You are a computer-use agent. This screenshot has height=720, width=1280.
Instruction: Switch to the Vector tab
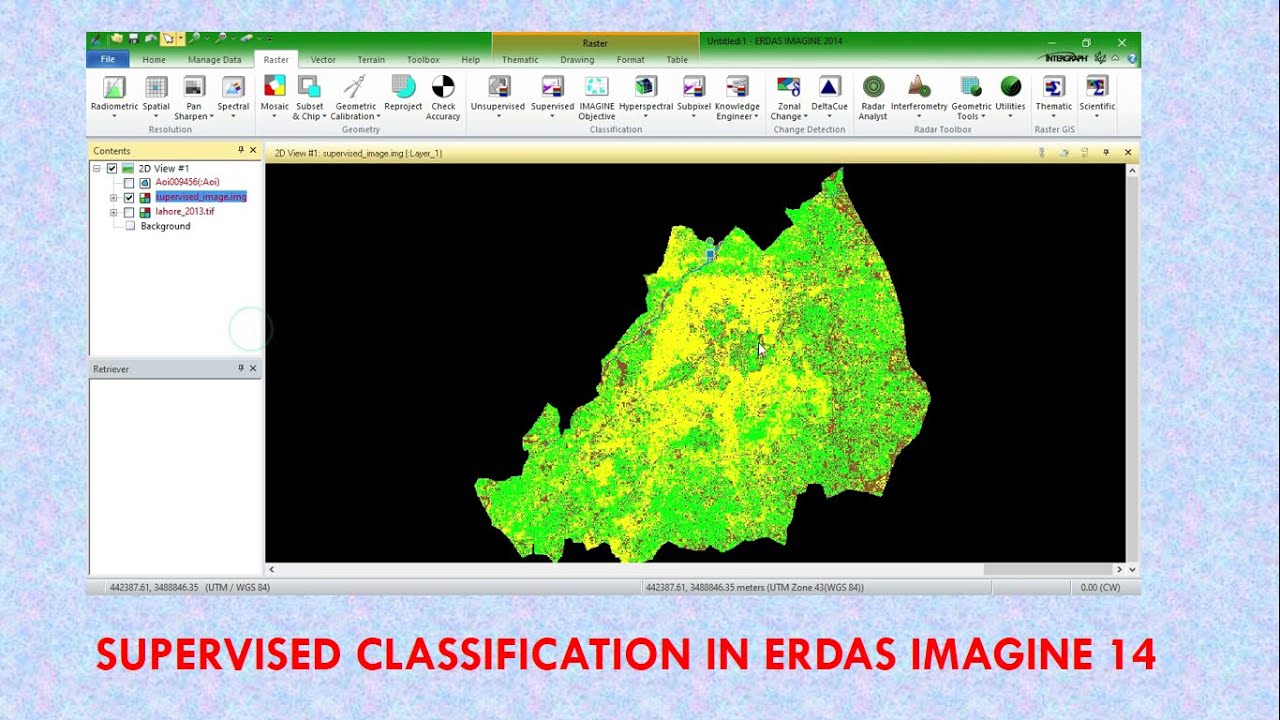click(x=323, y=60)
